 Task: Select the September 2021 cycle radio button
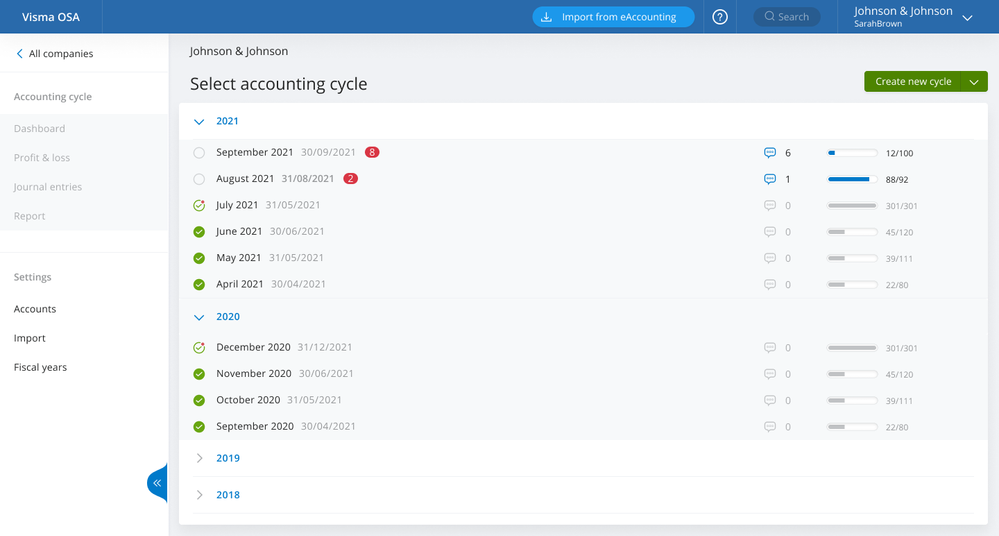199,153
